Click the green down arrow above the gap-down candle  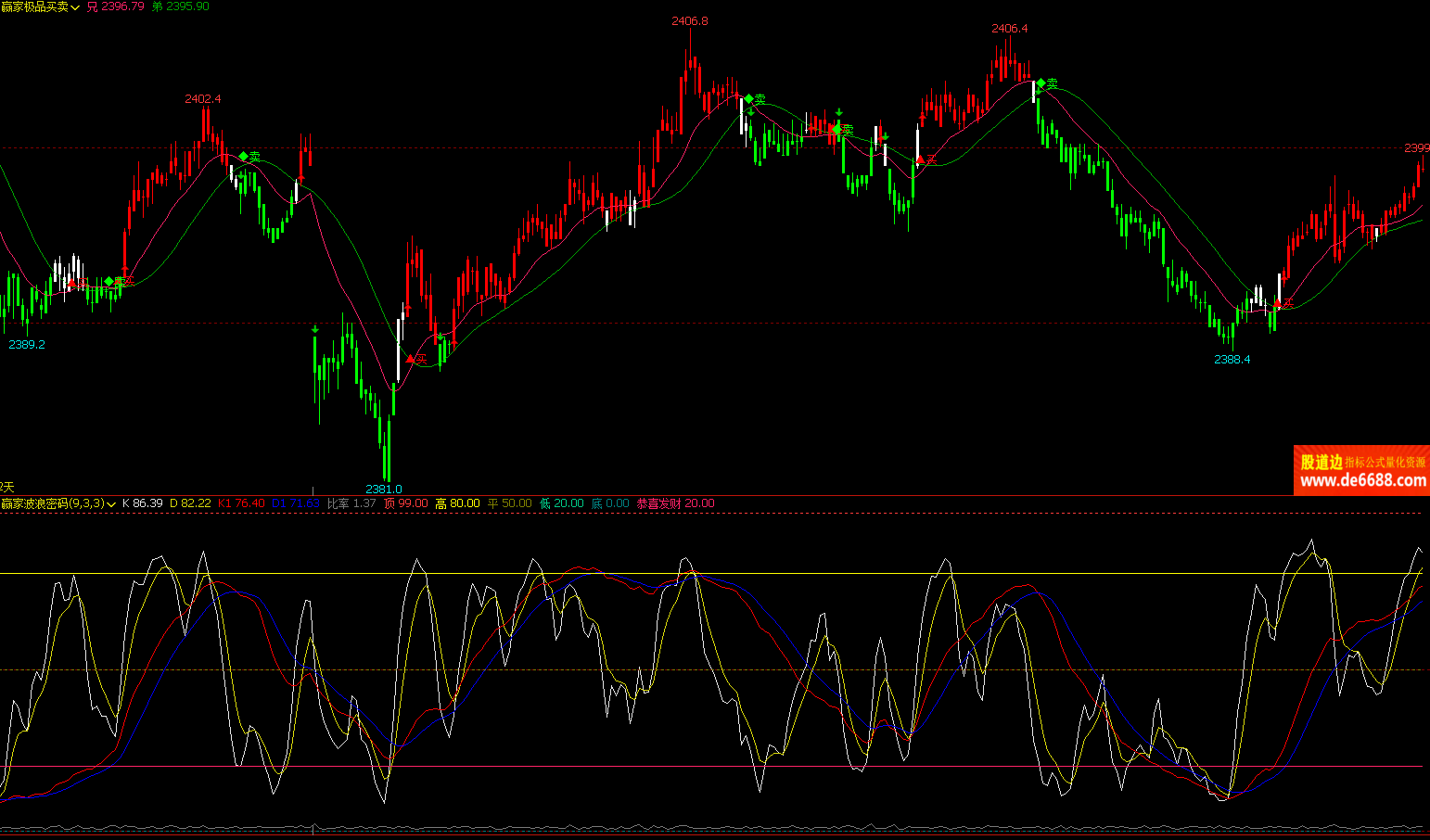pos(315,329)
